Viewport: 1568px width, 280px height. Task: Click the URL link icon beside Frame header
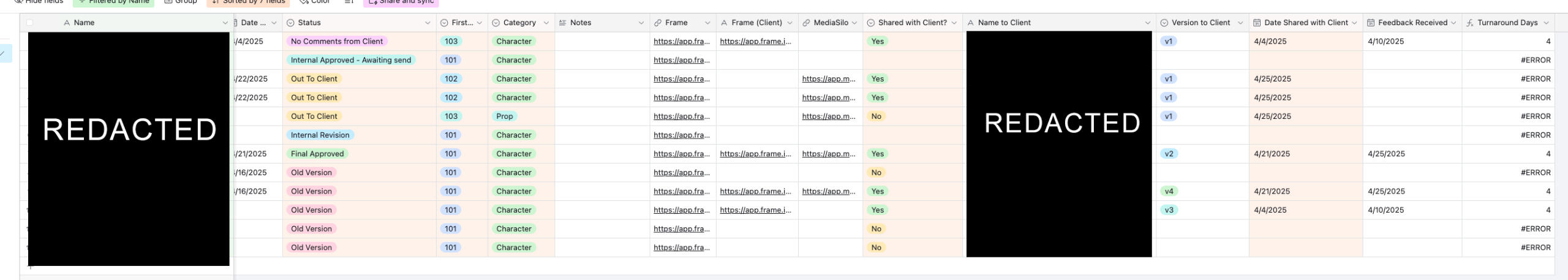point(658,23)
